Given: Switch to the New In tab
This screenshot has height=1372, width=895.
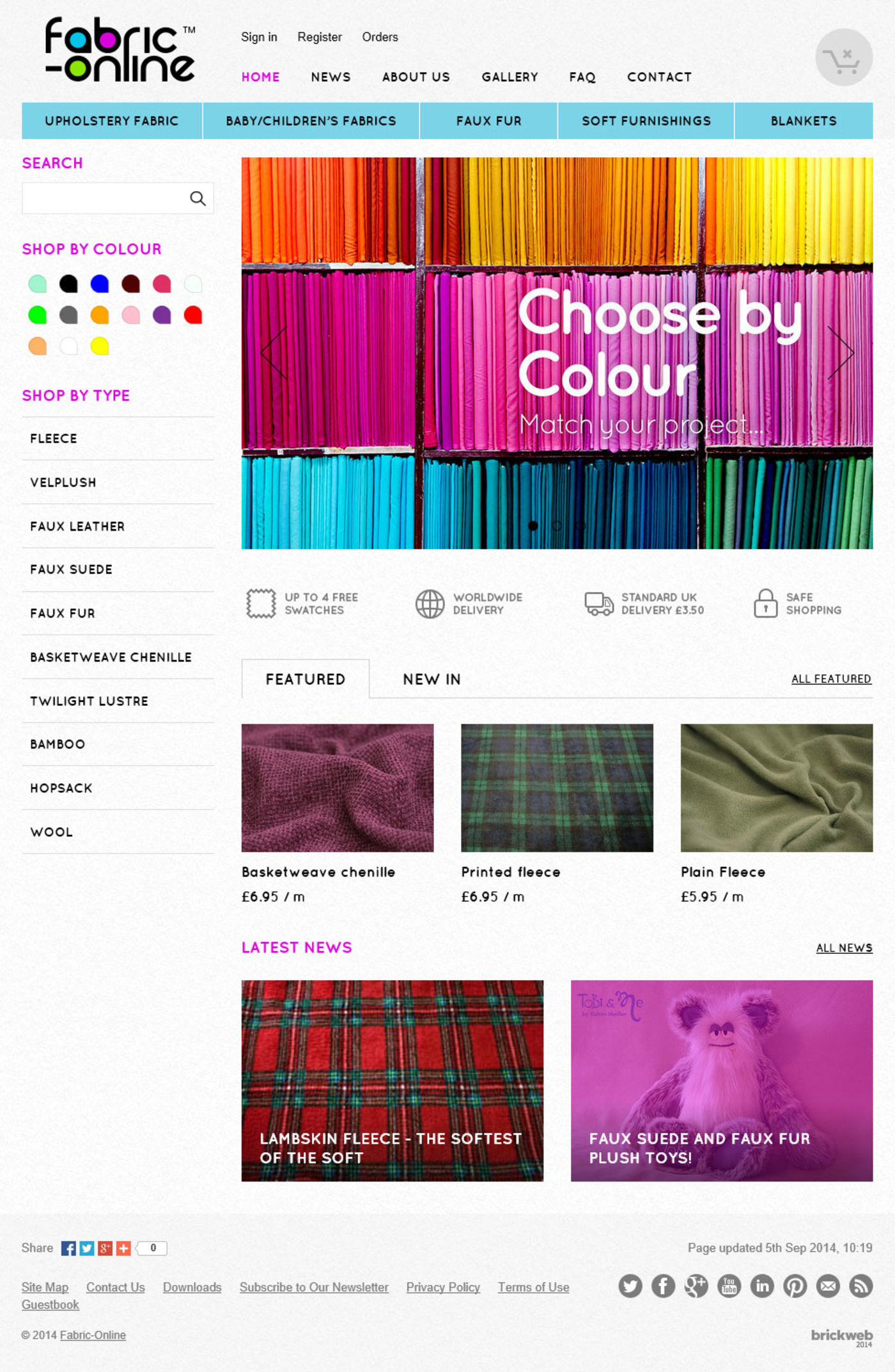Looking at the screenshot, I should 432,679.
